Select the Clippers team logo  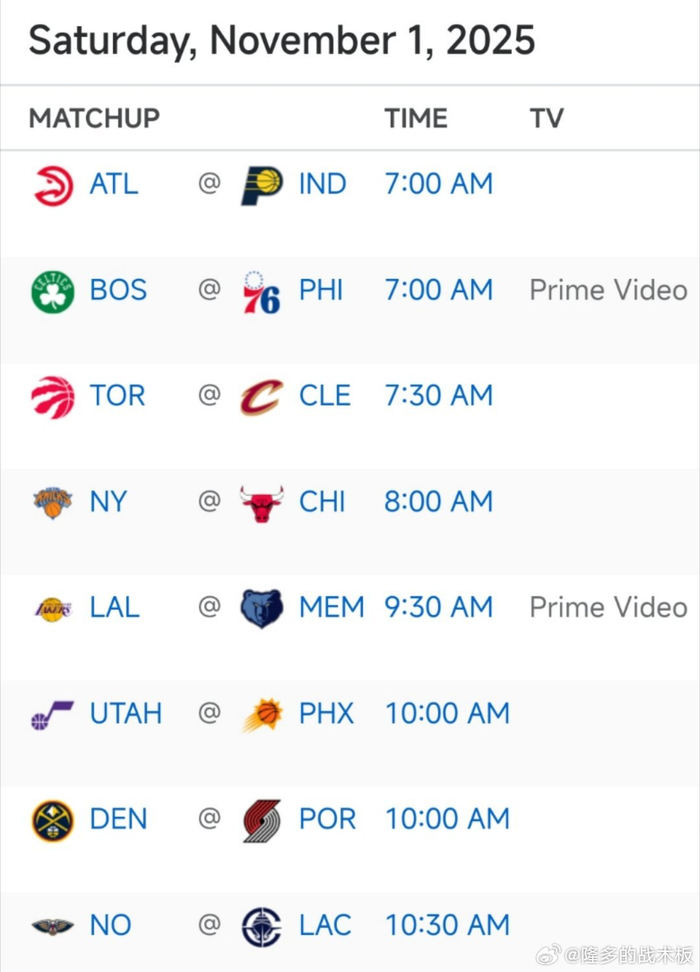click(264, 925)
